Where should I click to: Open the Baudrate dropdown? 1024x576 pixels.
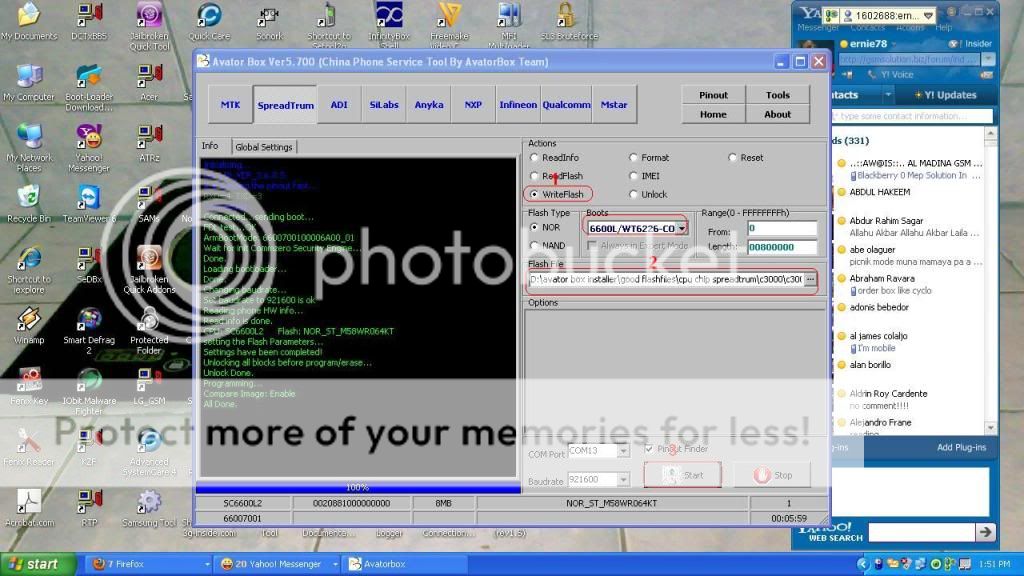pyautogui.click(x=623, y=481)
